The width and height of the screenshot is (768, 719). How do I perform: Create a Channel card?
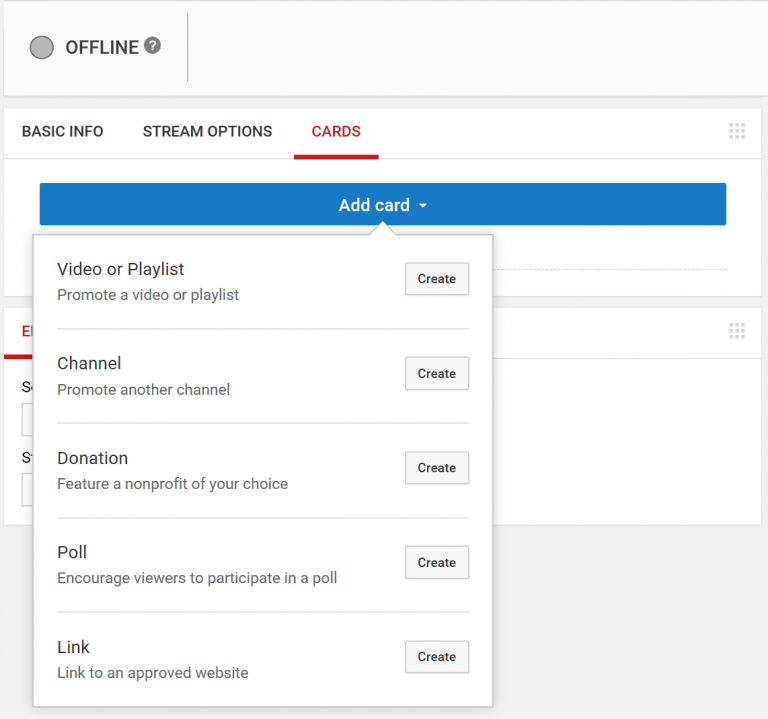436,373
